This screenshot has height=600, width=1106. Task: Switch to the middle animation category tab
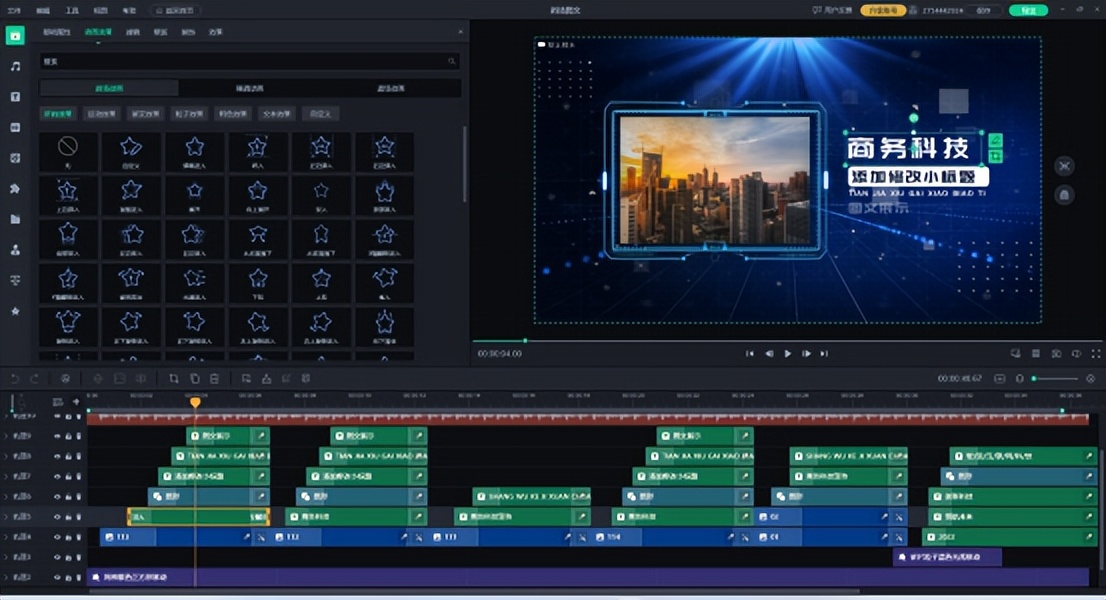[x=250, y=88]
